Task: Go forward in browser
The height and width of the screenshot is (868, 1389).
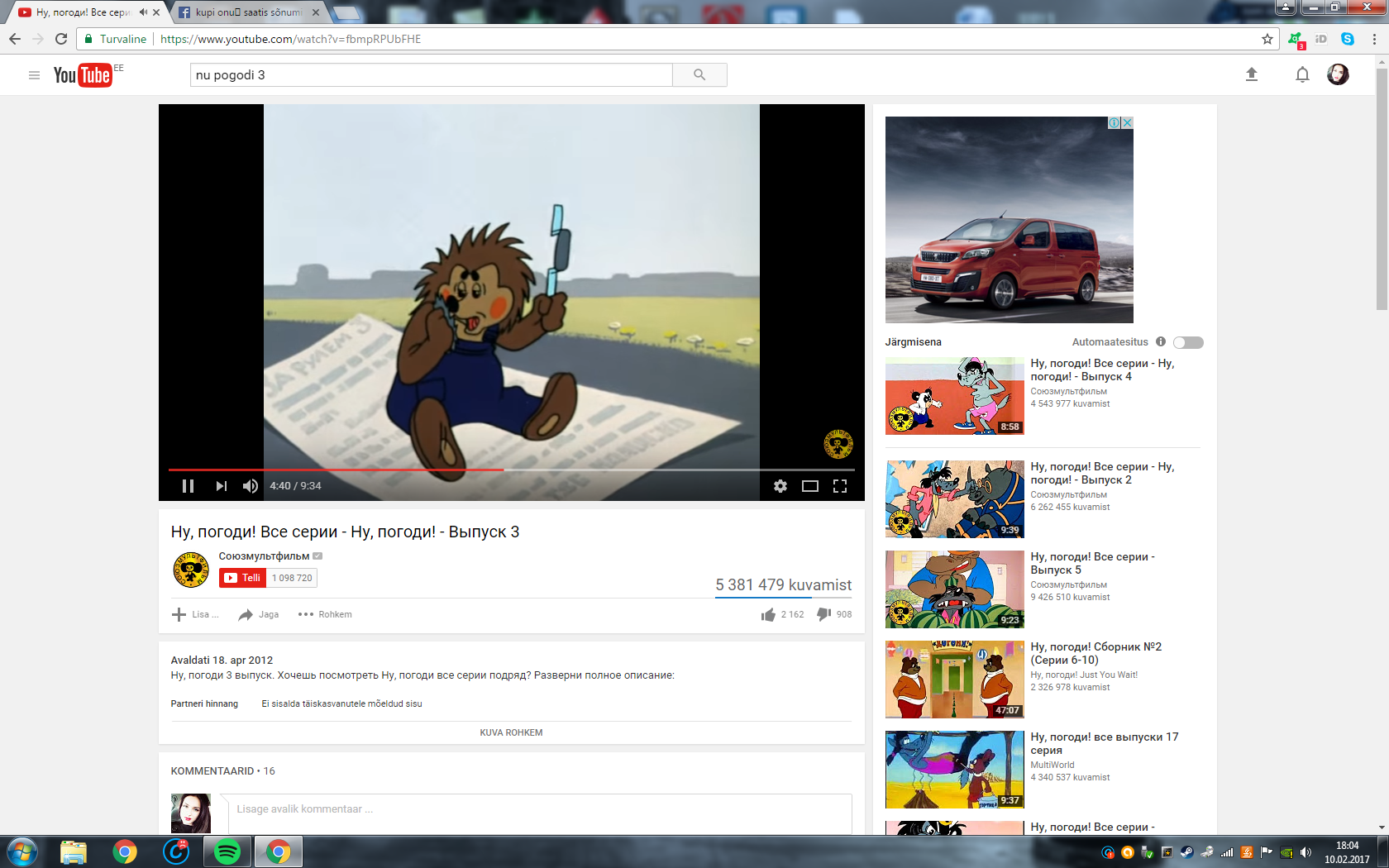Action: point(38,39)
